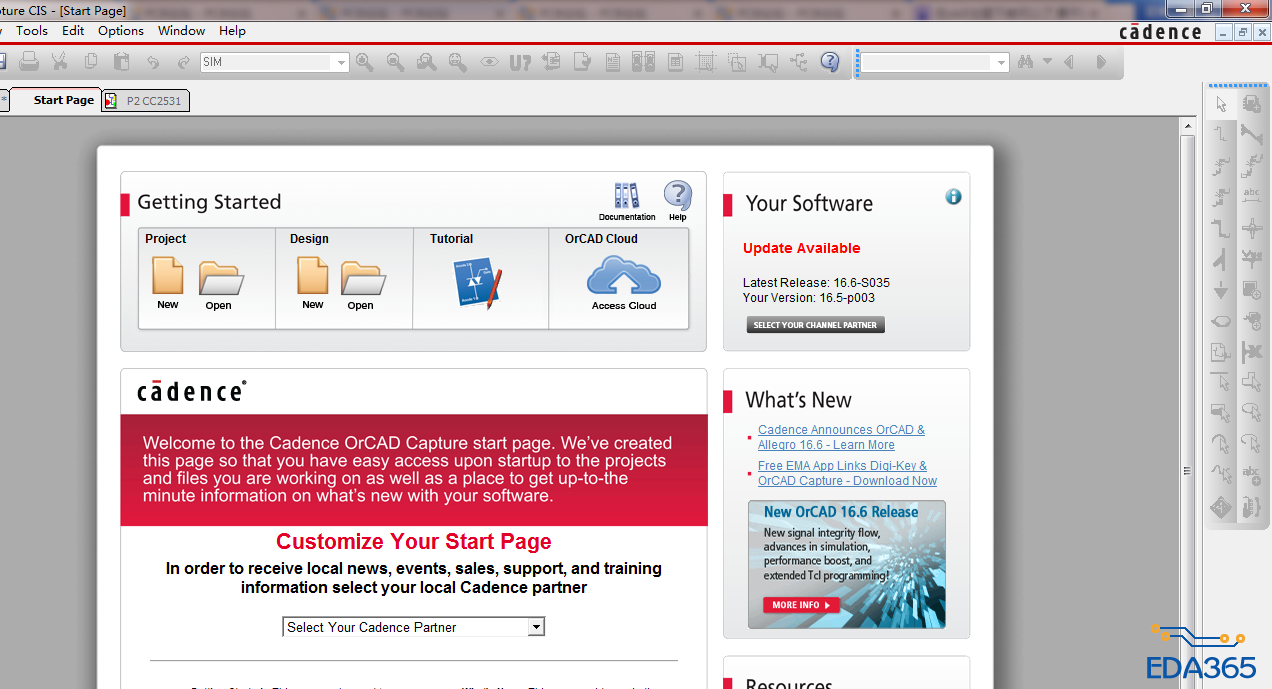Viewport: 1272px width, 689px height.
Task: Click the Paste clipboard icon
Action: coord(121,62)
